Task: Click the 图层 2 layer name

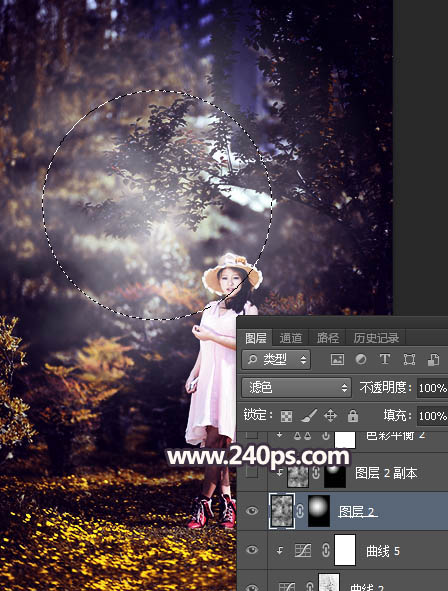Action: click(x=357, y=511)
